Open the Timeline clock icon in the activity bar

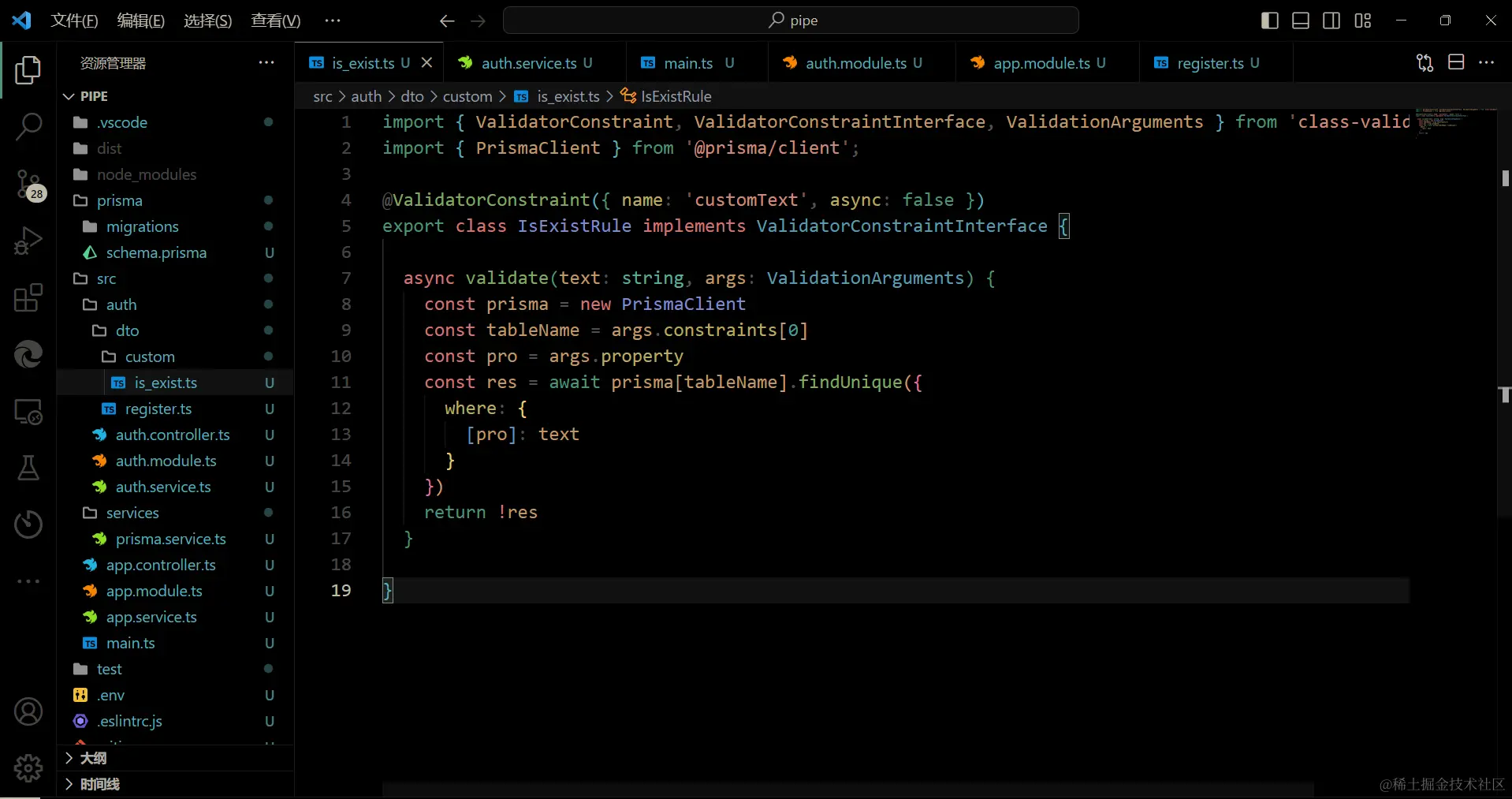click(x=28, y=525)
